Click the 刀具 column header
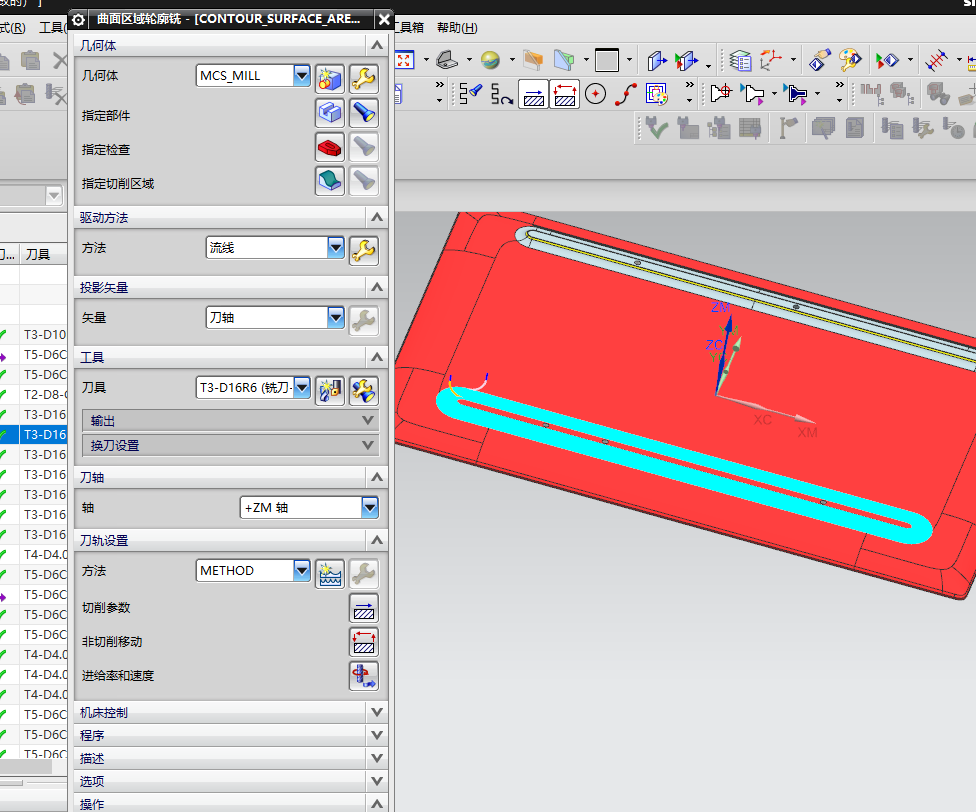This screenshot has width=976, height=812. point(43,254)
